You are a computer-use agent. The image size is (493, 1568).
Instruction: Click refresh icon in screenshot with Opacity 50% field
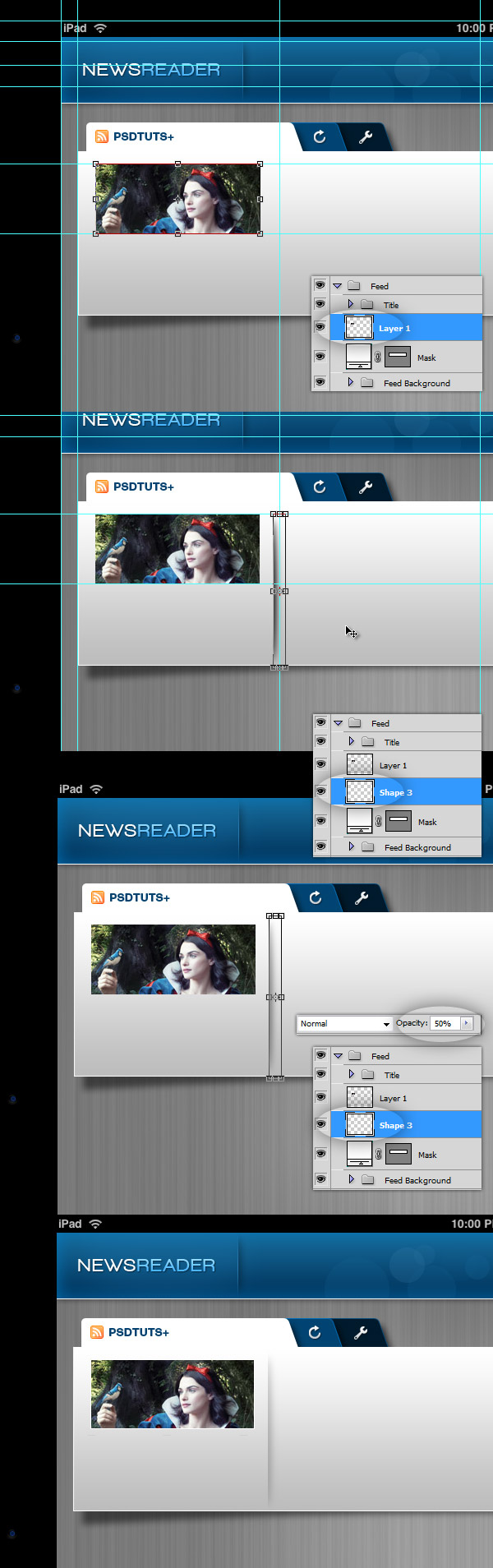point(316,898)
